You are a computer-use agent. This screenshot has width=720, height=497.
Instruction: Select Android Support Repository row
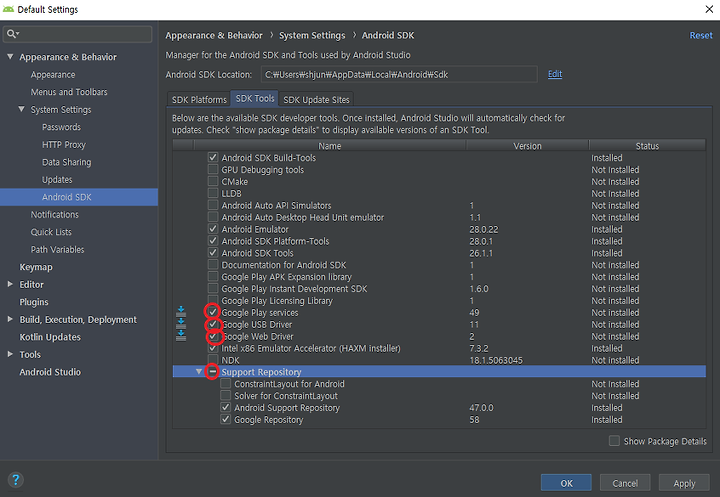tap(439, 407)
